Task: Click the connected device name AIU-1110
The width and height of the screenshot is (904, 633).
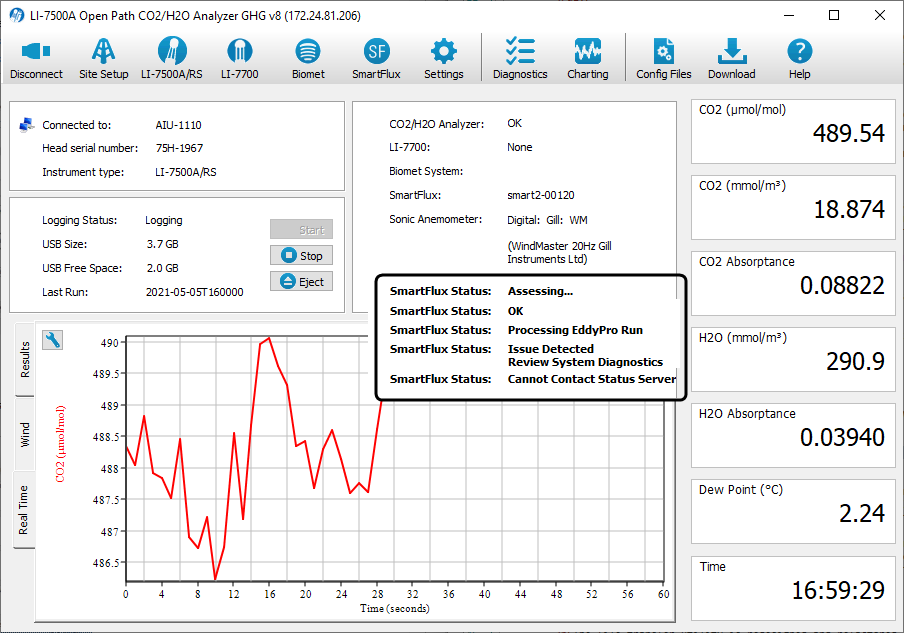Action: pyautogui.click(x=178, y=125)
